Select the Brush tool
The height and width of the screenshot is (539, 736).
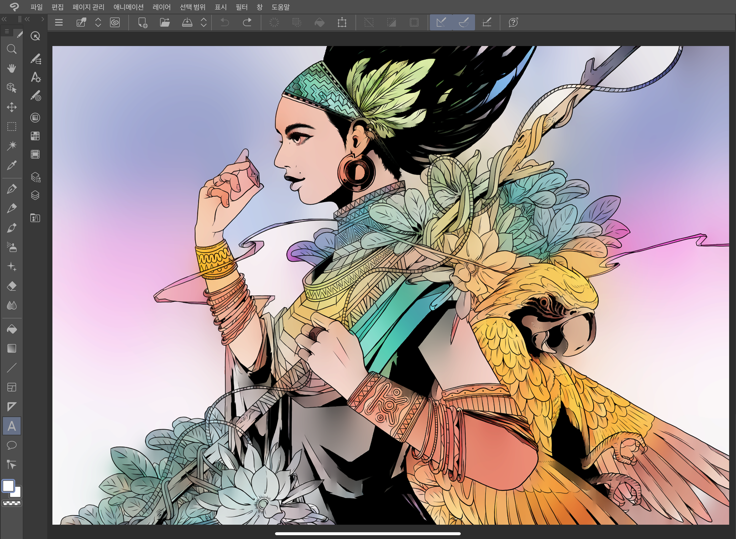click(12, 228)
